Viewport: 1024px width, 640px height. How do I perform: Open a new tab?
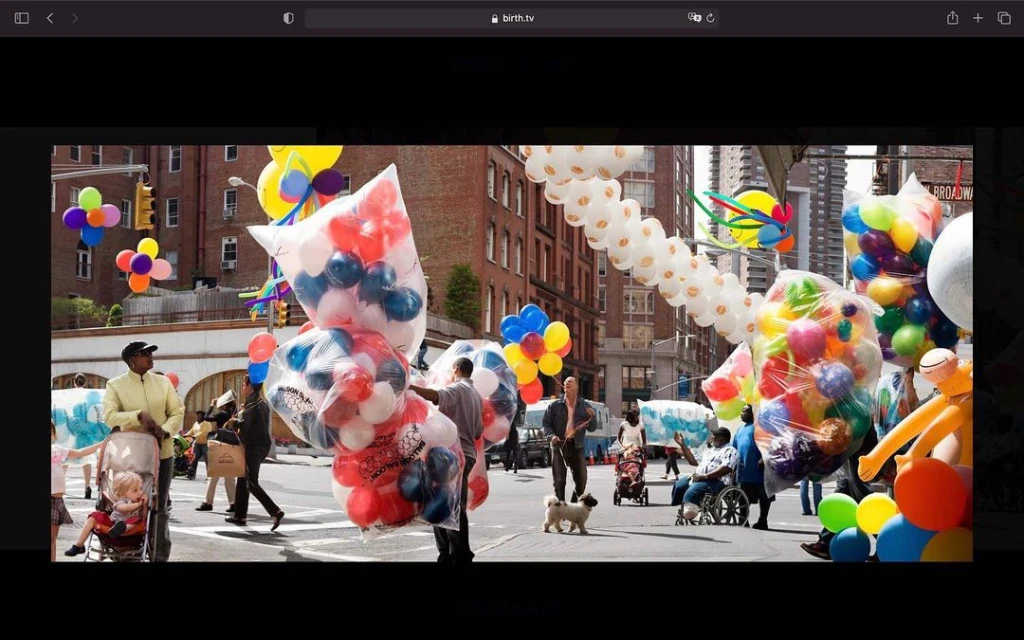[x=978, y=18]
